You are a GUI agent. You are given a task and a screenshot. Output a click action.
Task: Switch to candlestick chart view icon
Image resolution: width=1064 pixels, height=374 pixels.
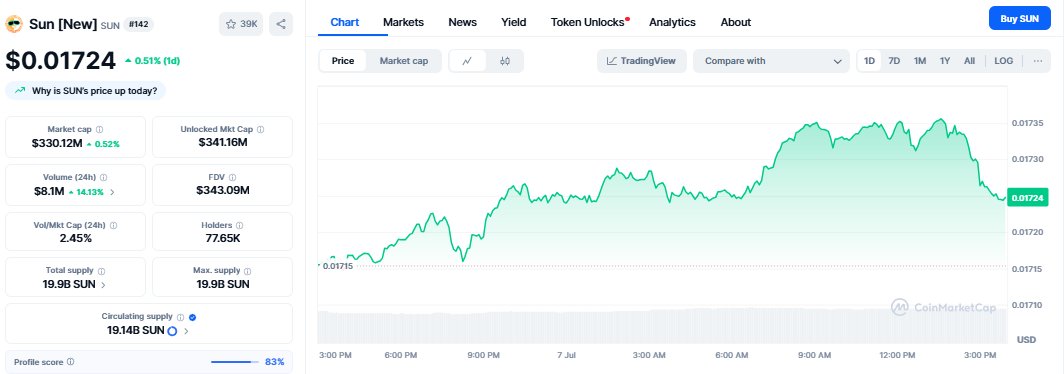[504, 61]
